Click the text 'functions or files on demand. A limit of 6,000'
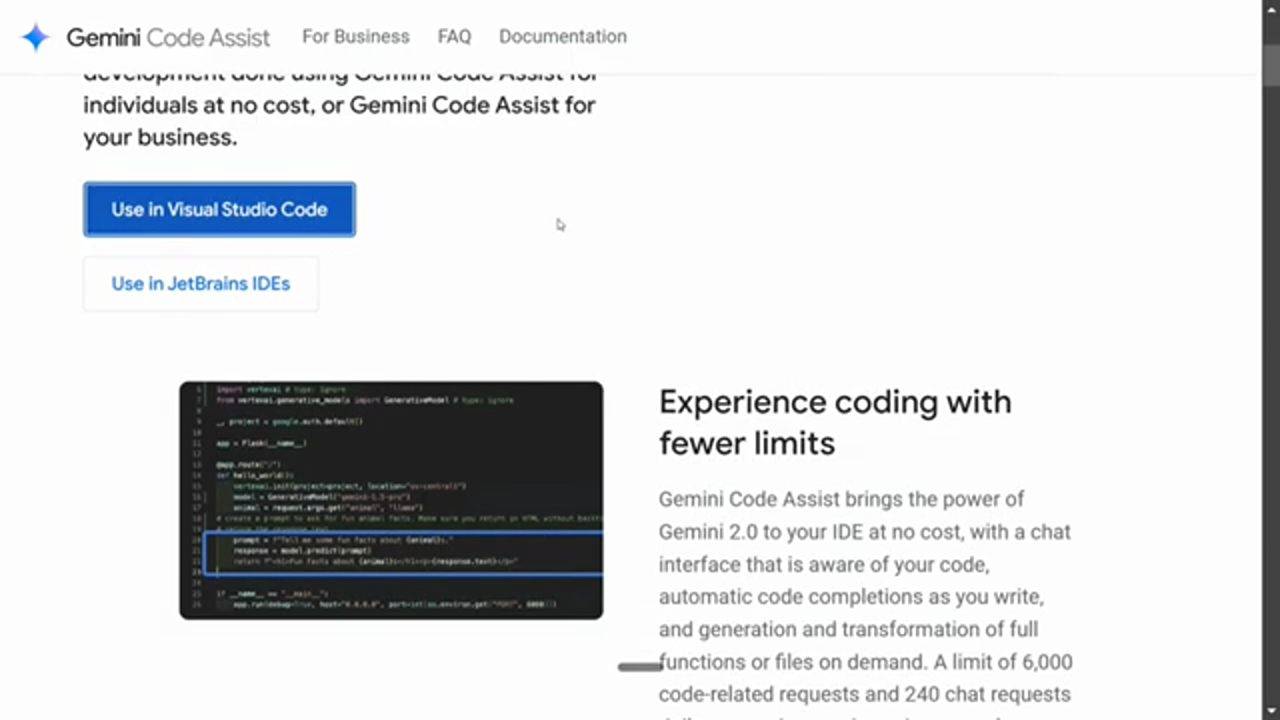The height and width of the screenshot is (720, 1280). (x=866, y=662)
